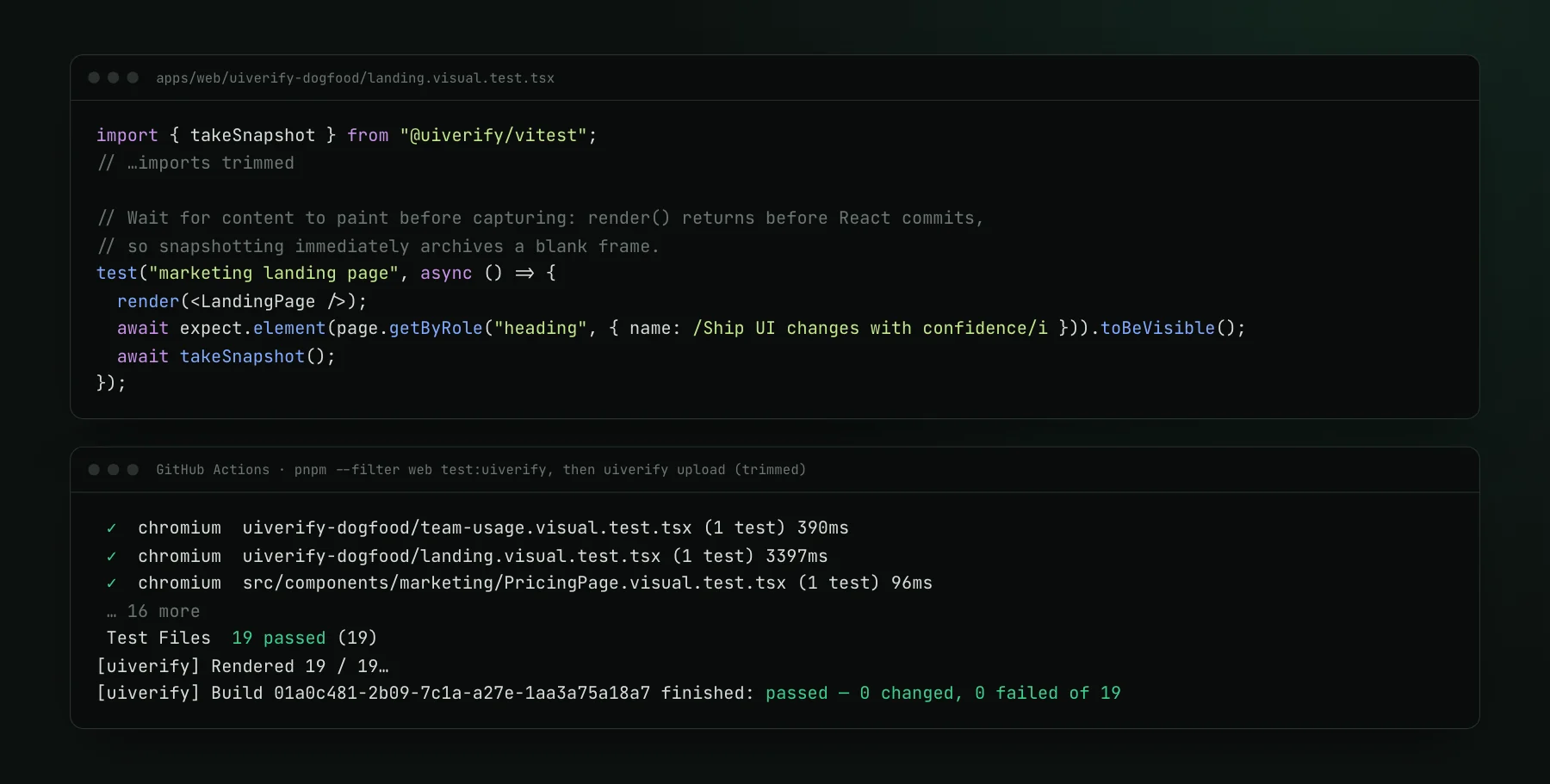1550x784 pixels.
Task: Click "passed — 0 changed, 0 failed of 19"
Action: (x=944, y=694)
